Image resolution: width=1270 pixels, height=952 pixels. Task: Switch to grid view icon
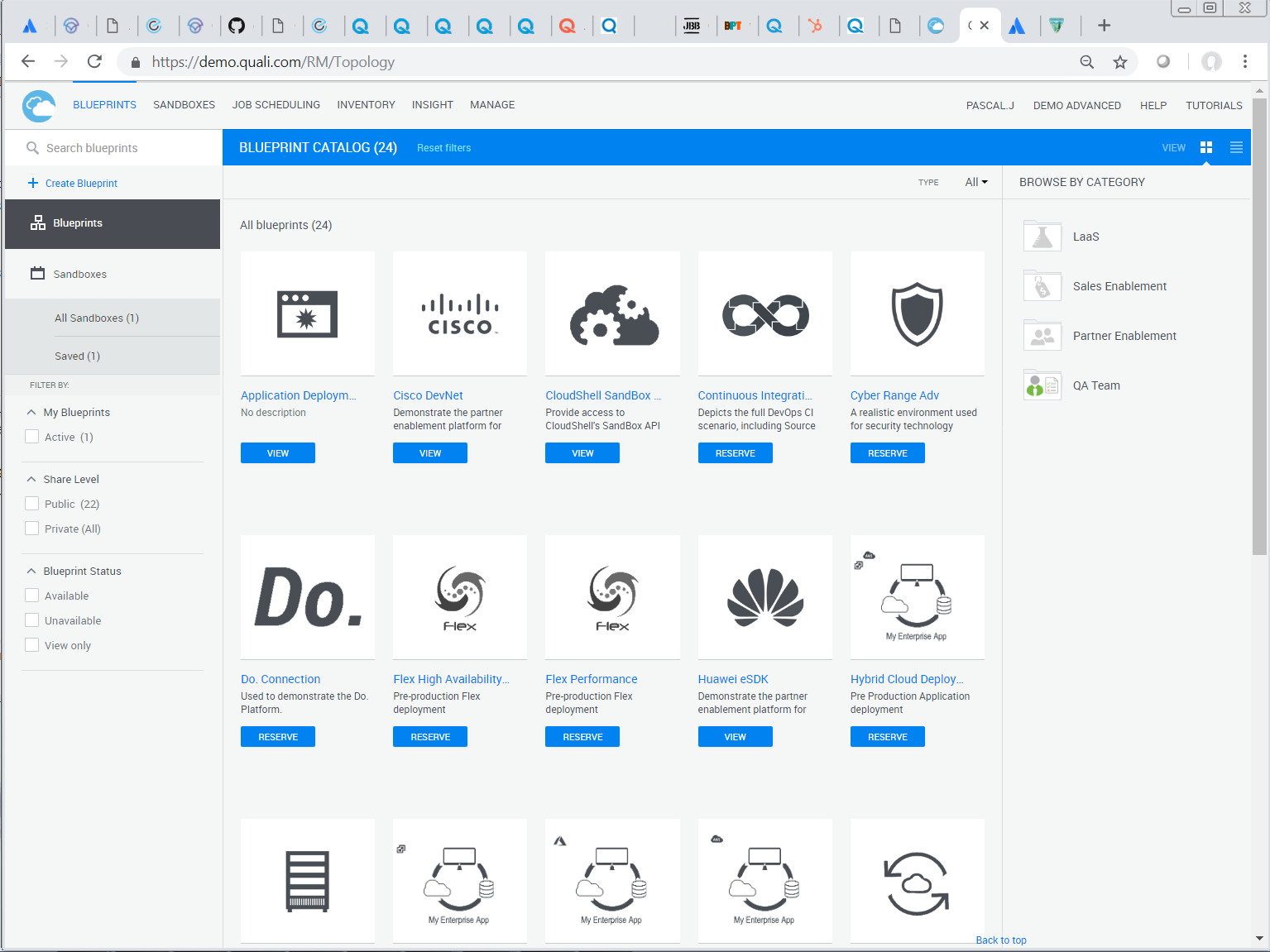1206,147
